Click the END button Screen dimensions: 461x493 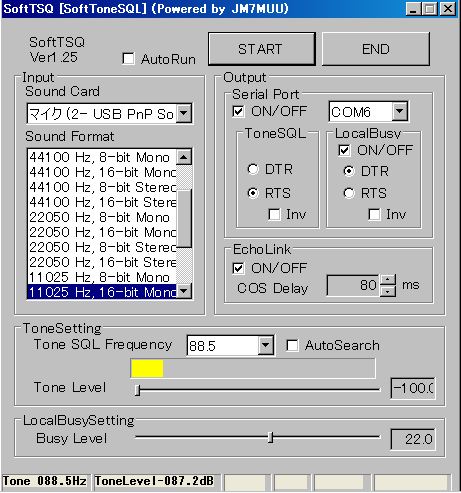tap(376, 49)
